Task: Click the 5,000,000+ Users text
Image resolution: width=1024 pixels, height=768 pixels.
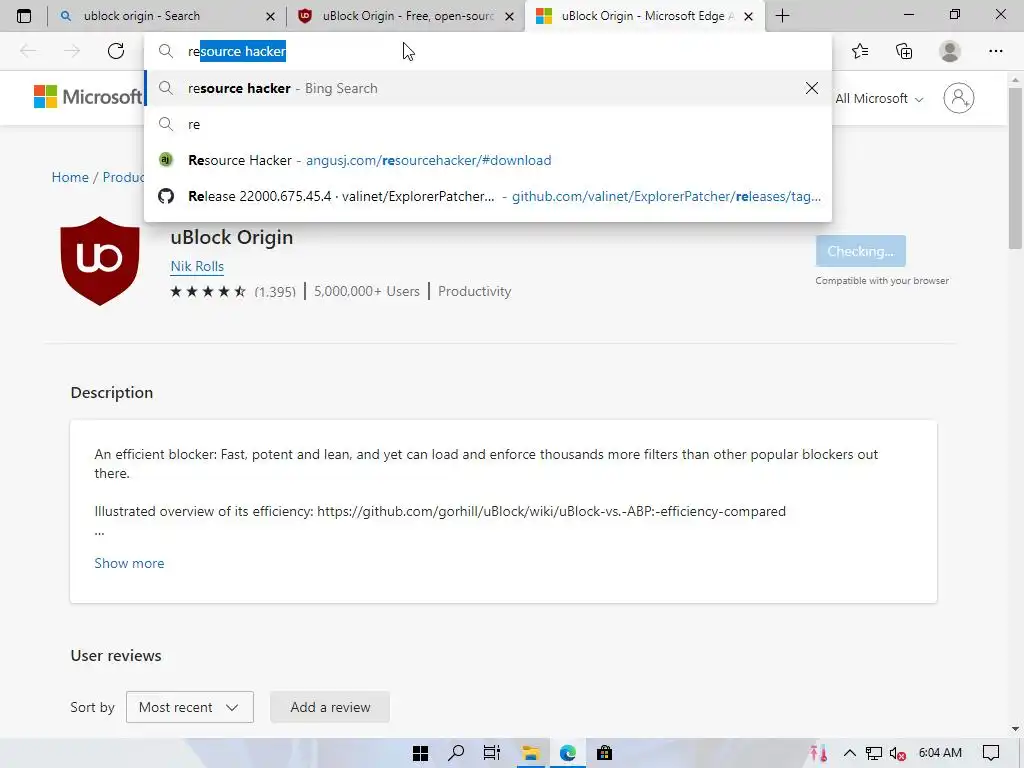Action: tap(366, 291)
